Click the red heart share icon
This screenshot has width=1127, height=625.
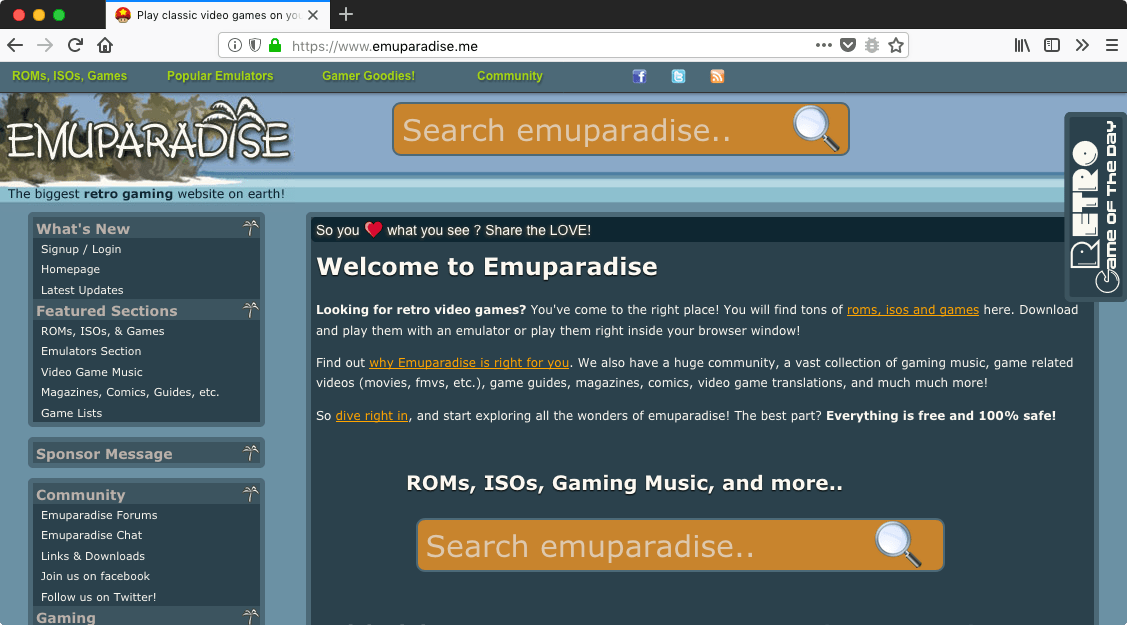pyautogui.click(x=373, y=229)
